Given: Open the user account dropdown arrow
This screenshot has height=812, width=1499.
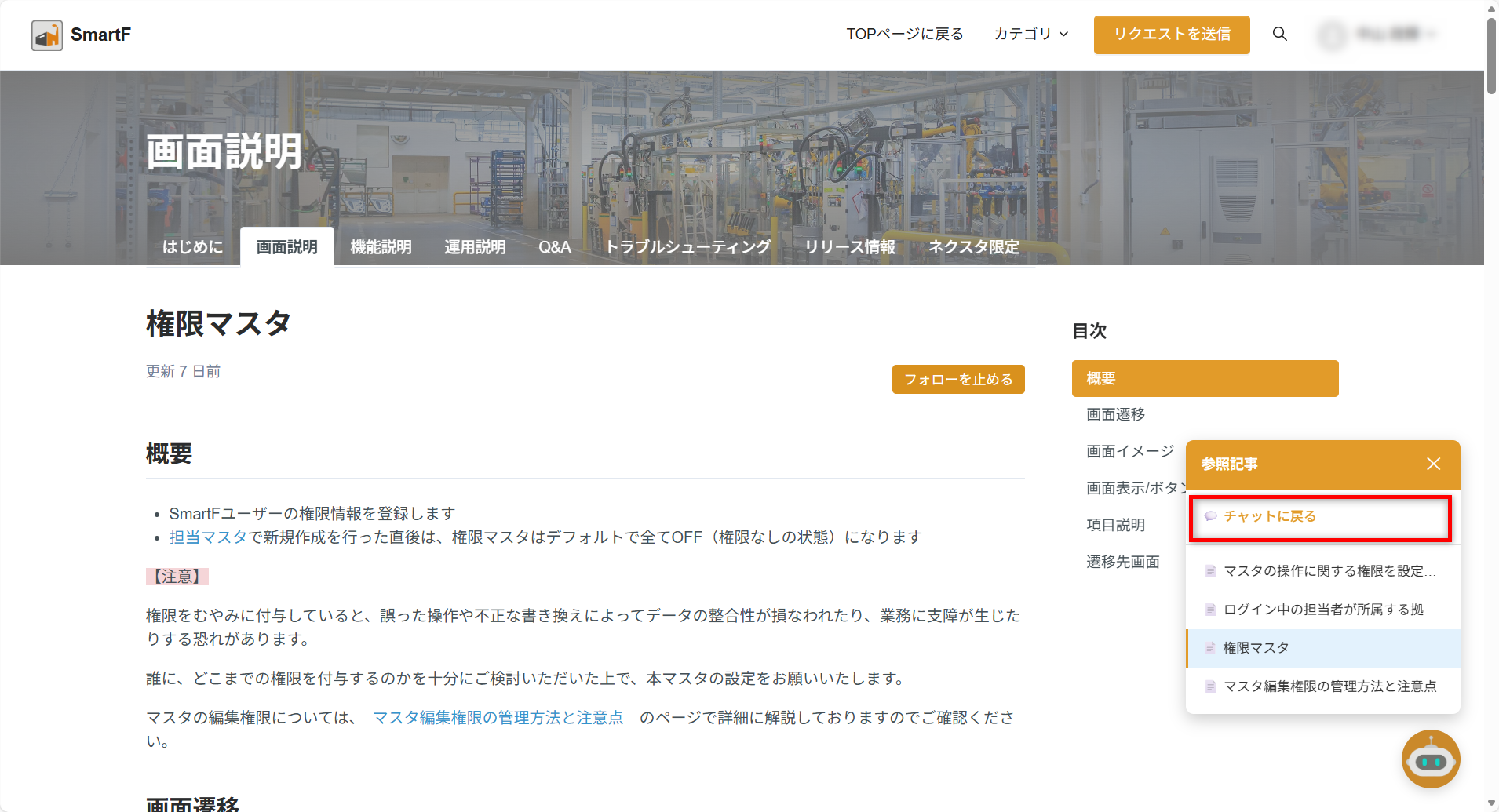Looking at the screenshot, I should [1432, 35].
